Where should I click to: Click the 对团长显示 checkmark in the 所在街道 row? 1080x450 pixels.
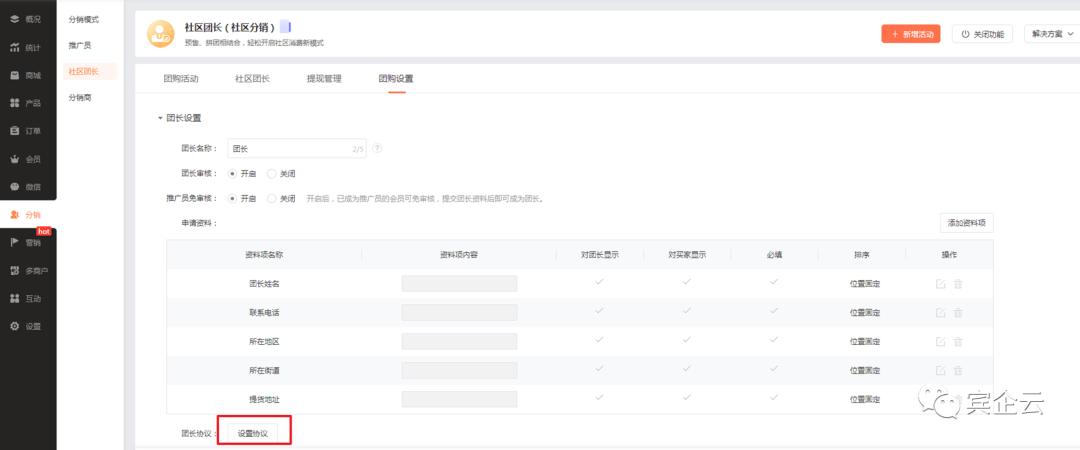(x=600, y=369)
